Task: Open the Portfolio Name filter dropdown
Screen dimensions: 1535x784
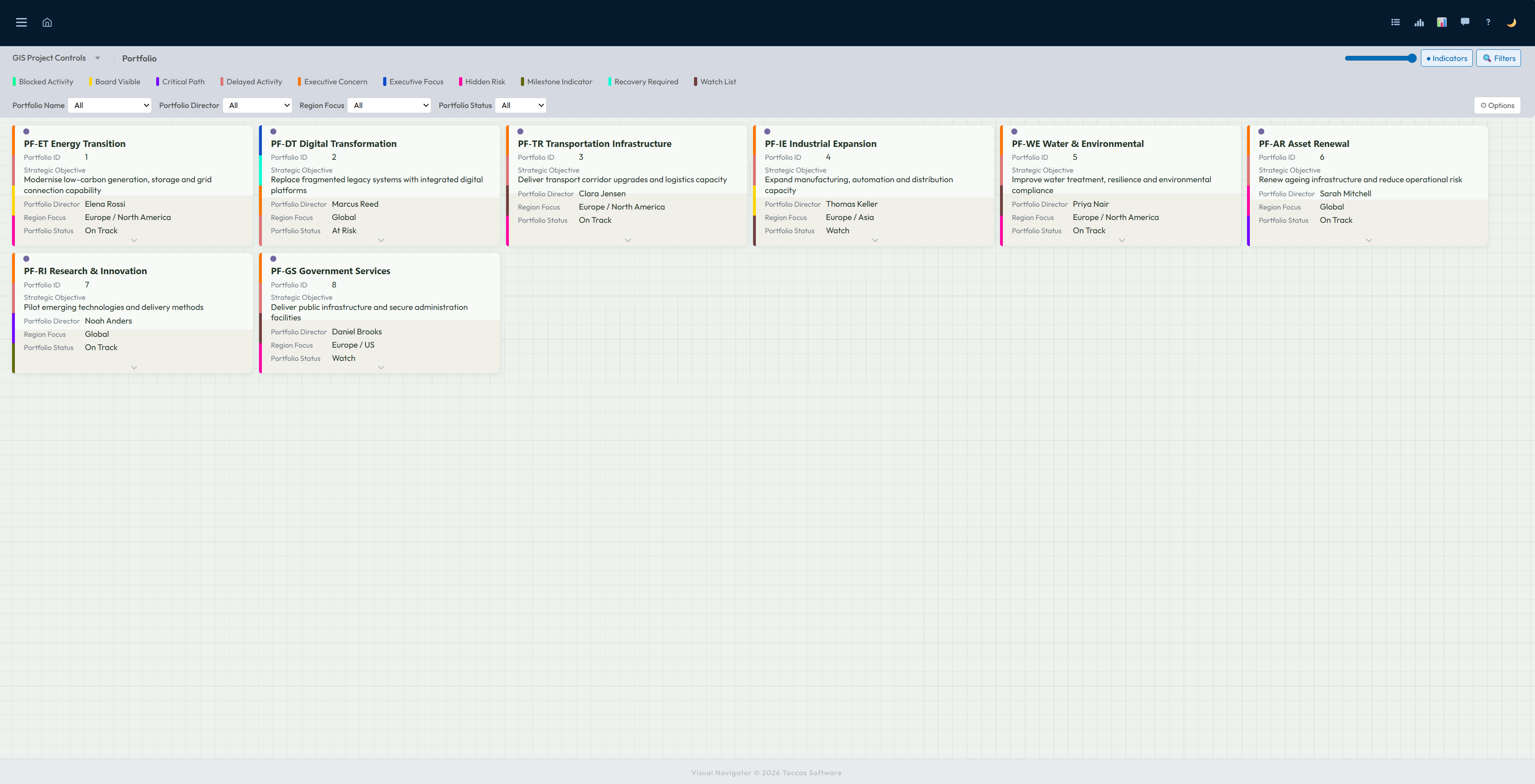Action: coord(110,106)
